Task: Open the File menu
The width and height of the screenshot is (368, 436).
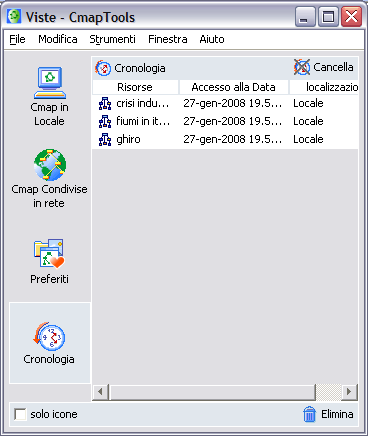Action: click(17, 39)
